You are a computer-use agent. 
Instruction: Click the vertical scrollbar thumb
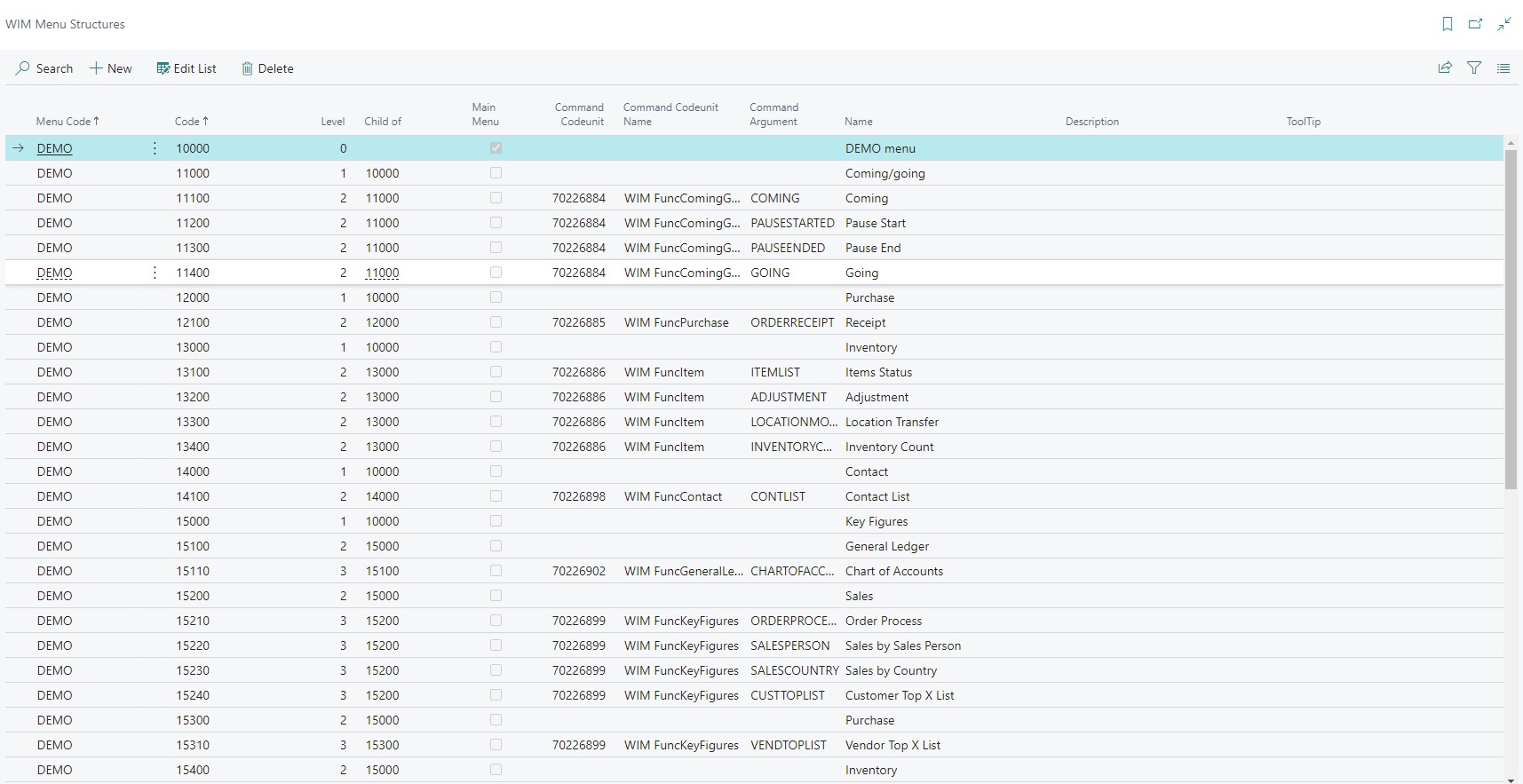pos(1511,320)
